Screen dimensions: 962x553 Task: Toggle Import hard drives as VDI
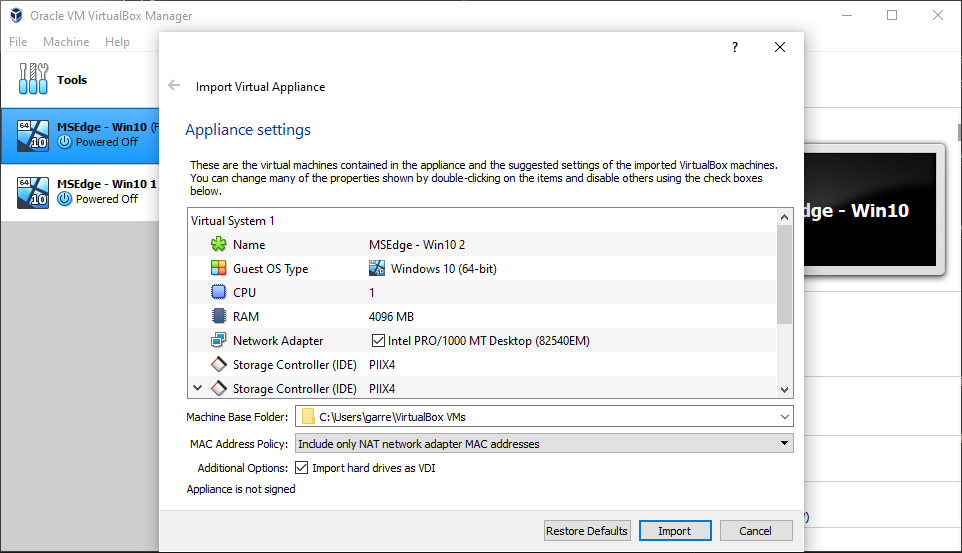(x=301, y=468)
